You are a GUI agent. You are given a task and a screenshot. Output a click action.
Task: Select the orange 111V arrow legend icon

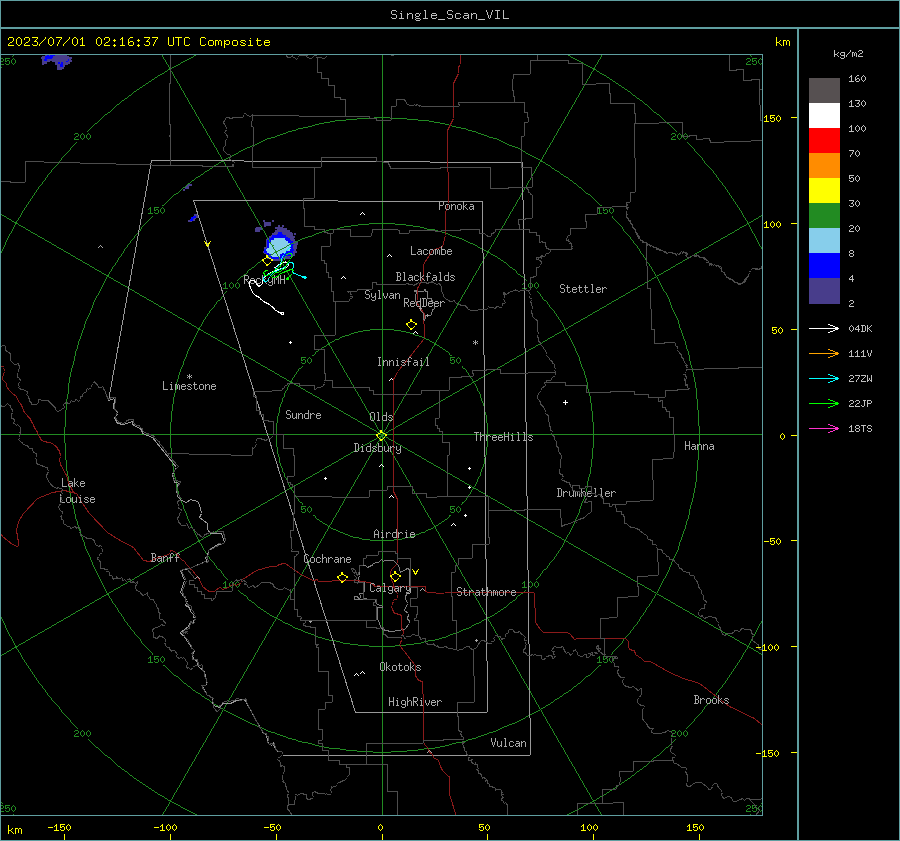click(824, 354)
